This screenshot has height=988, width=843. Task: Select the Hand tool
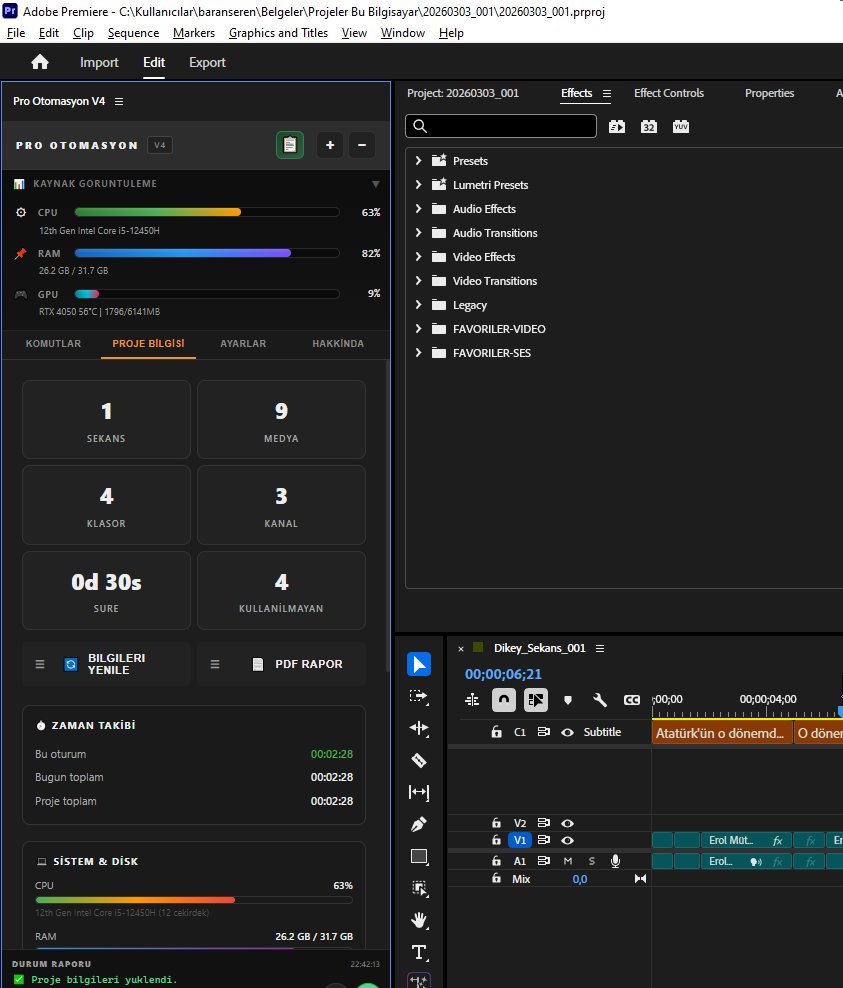(419, 920)
